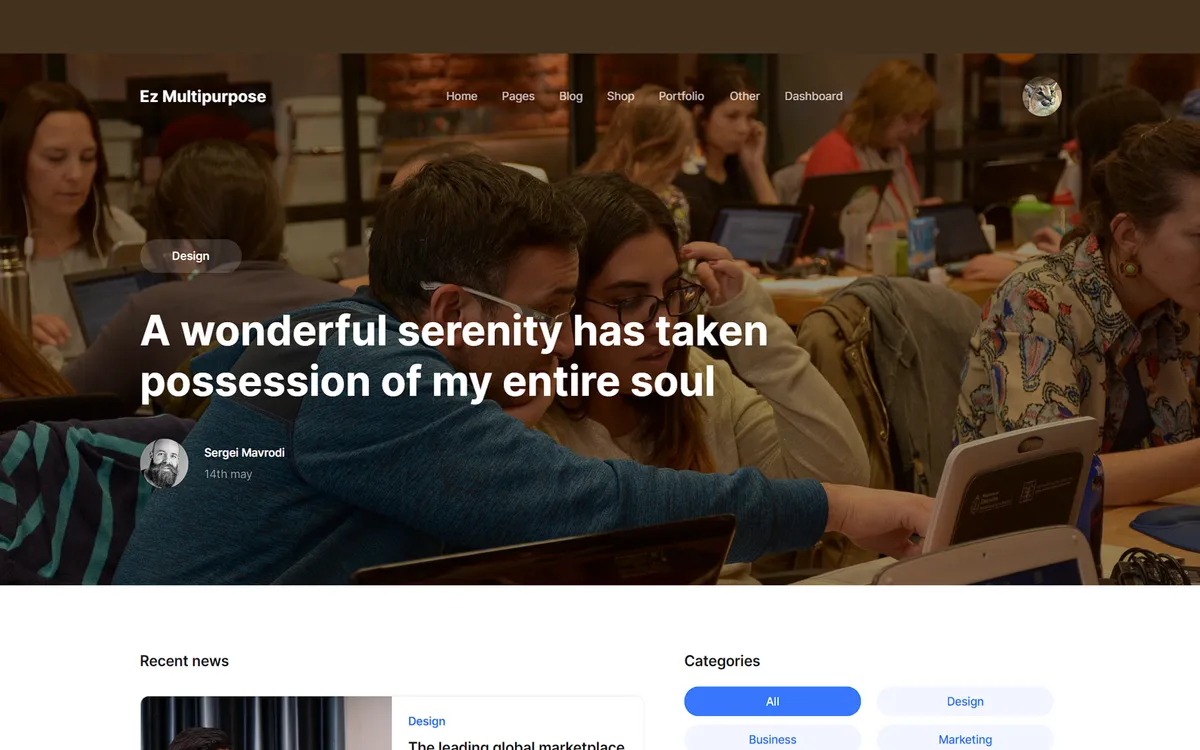
Task: Open the Blog menu
Action: click(x=571, y=96)
